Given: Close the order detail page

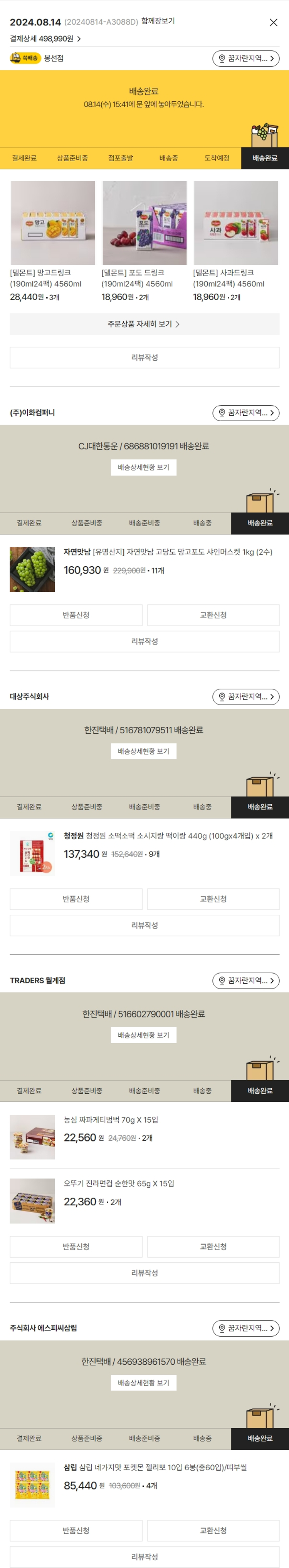Looking at the screenshot, I should coord(273,23).
